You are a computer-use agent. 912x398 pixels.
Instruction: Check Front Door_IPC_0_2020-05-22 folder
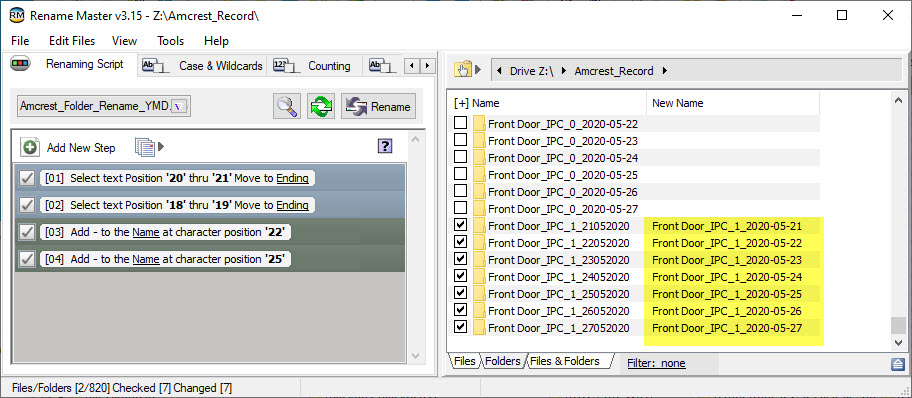pyautogui.click(x=460, y=123)
